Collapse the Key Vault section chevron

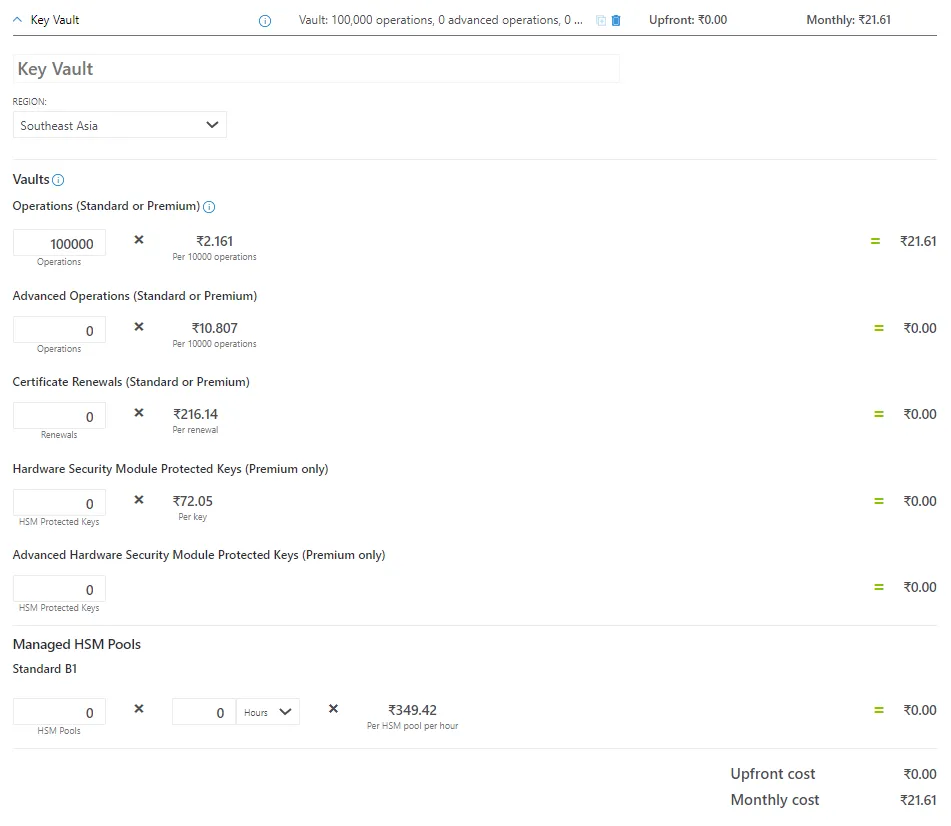17,20
